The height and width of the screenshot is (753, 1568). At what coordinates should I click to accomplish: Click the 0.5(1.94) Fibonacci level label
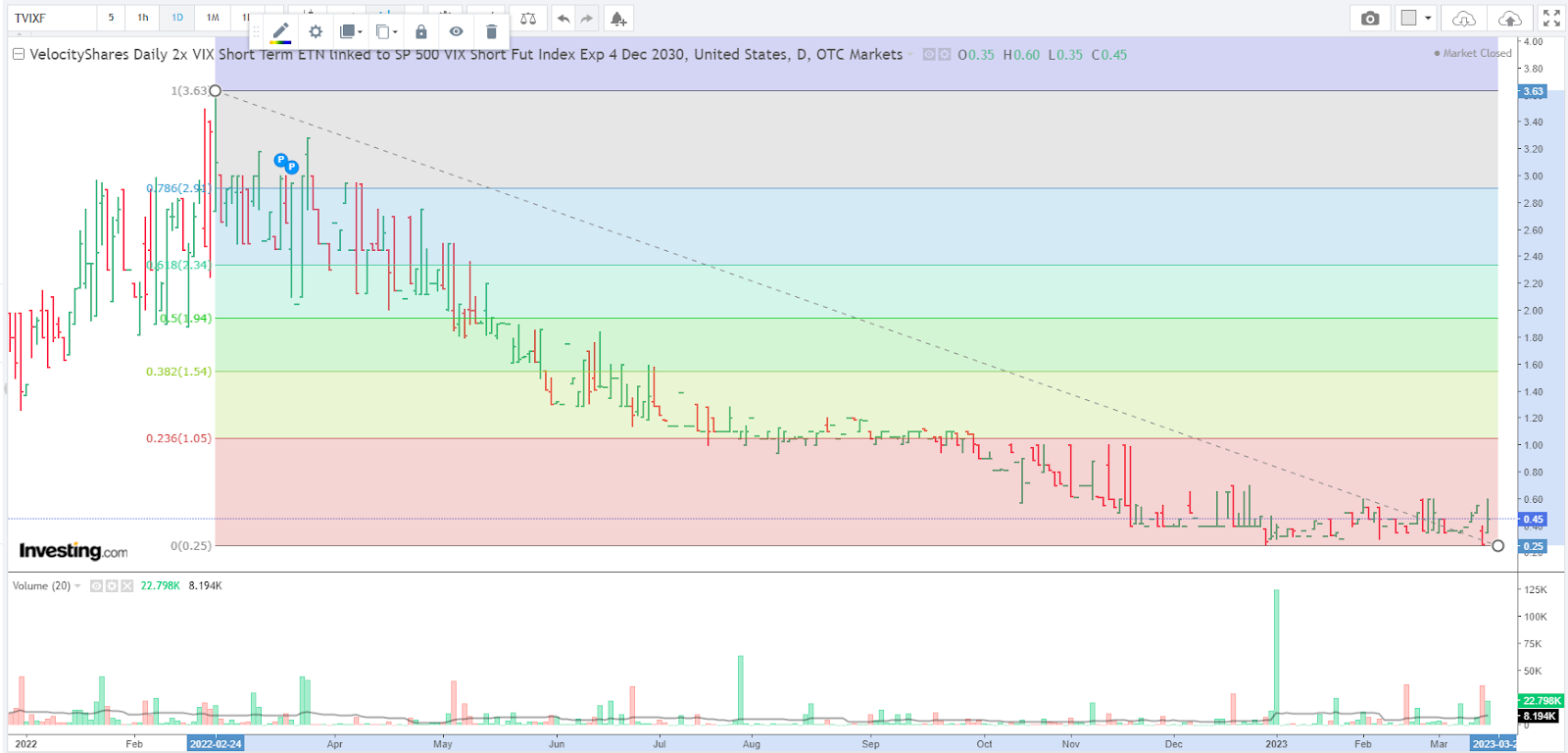(186, 319)
